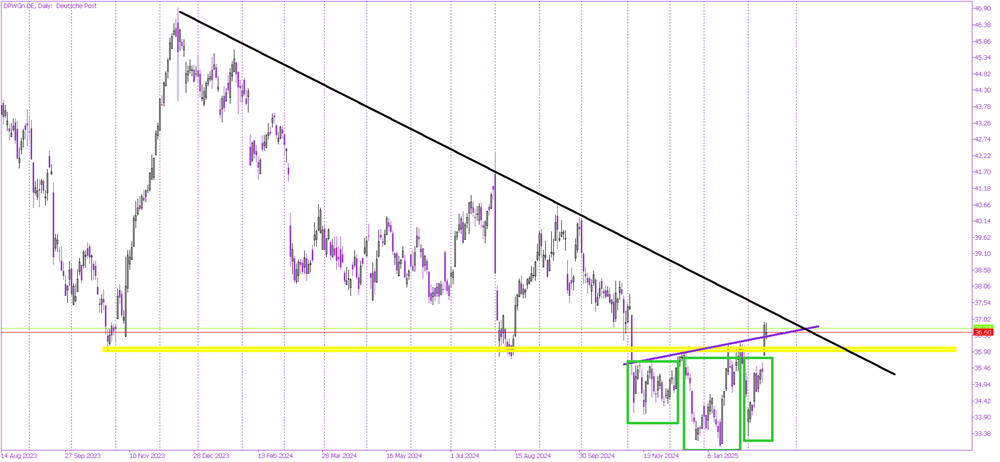1000x462 pixels.
Task: Select the 10 Nov 2023 time axis label
Action: [147, 457]
